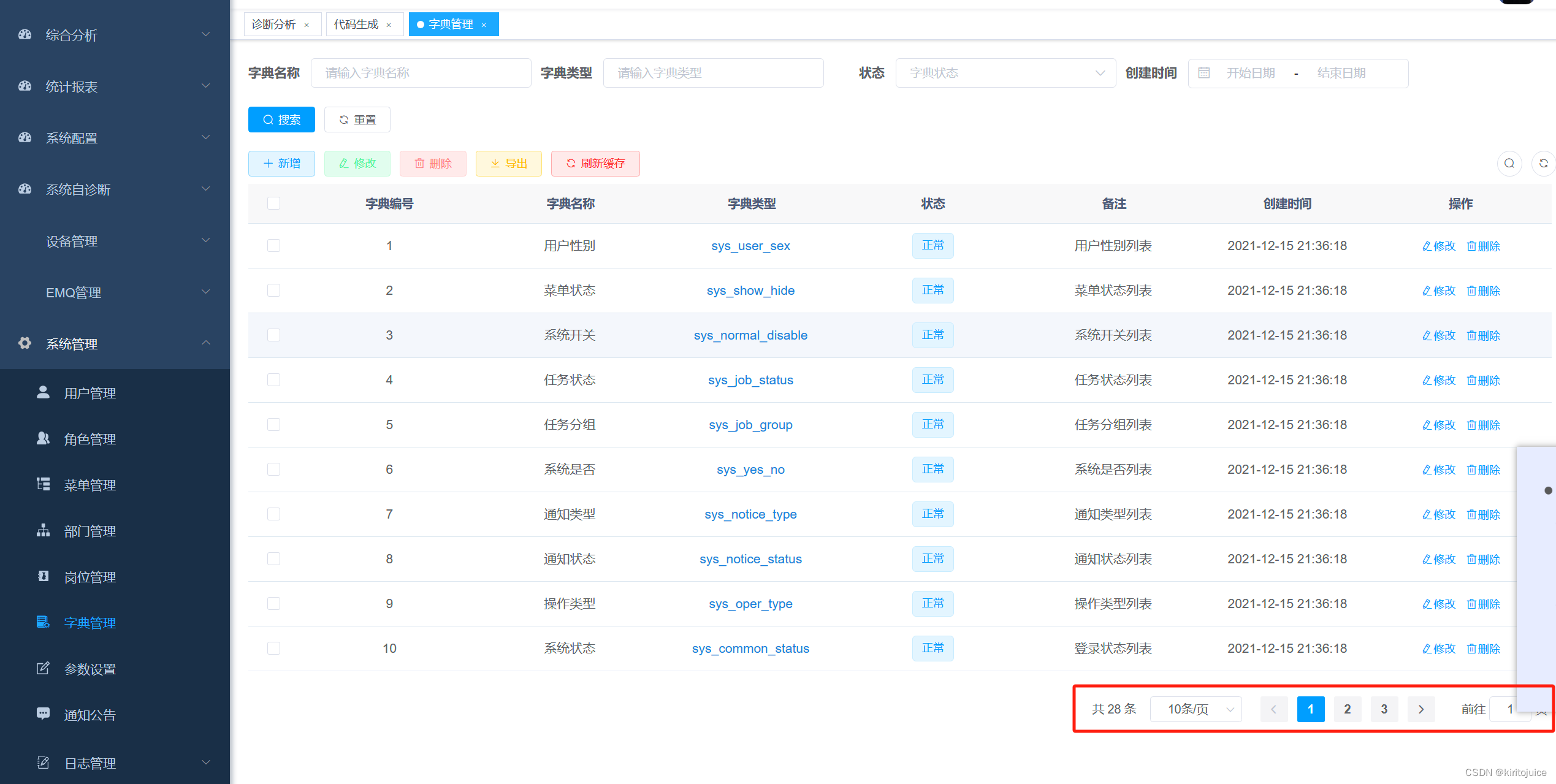Image resolution: width=1556 pixels, height=784 pixels.
Task: Click the 字典管理 book icon
Action: click(43, 622)
